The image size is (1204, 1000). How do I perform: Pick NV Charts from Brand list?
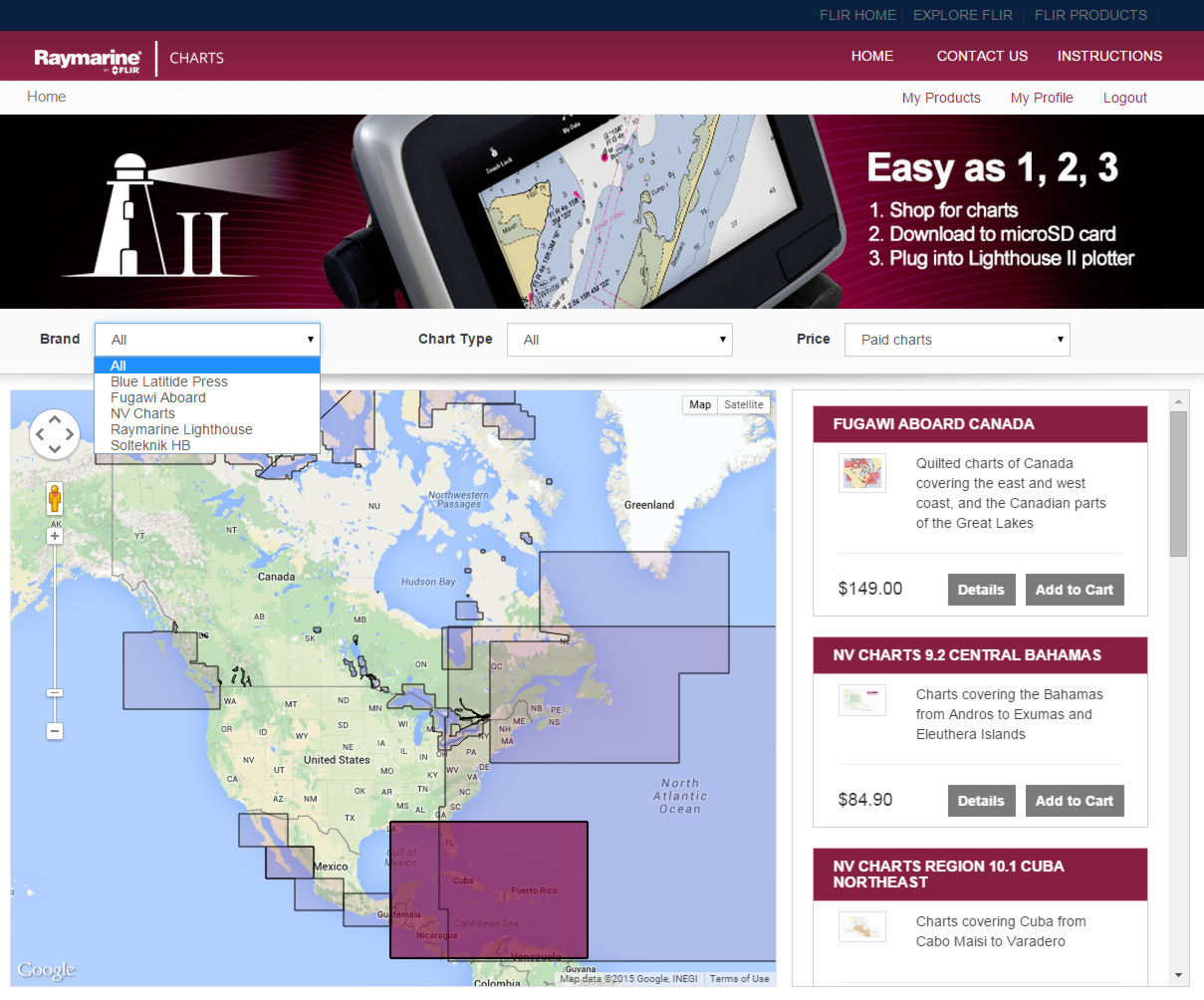pos(207,413)
